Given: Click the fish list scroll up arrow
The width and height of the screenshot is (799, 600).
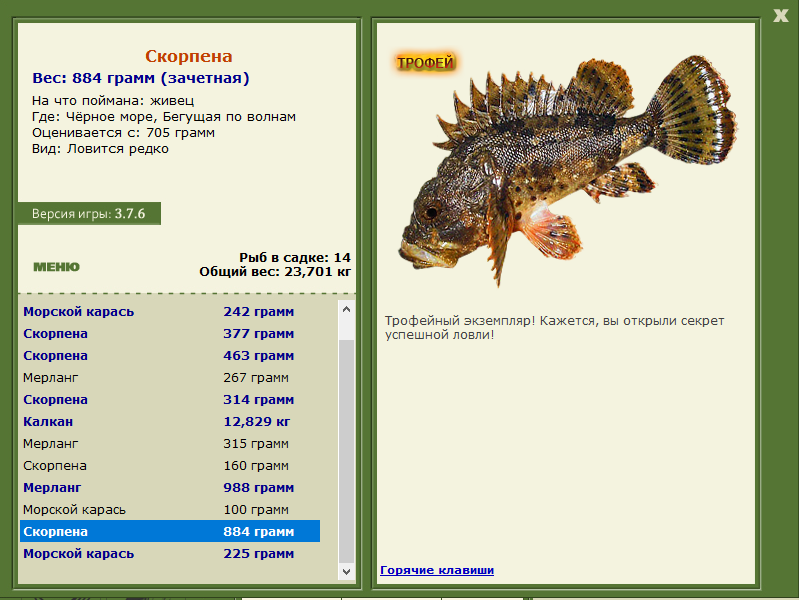Looking at the screenshot, I should point(347,309).
